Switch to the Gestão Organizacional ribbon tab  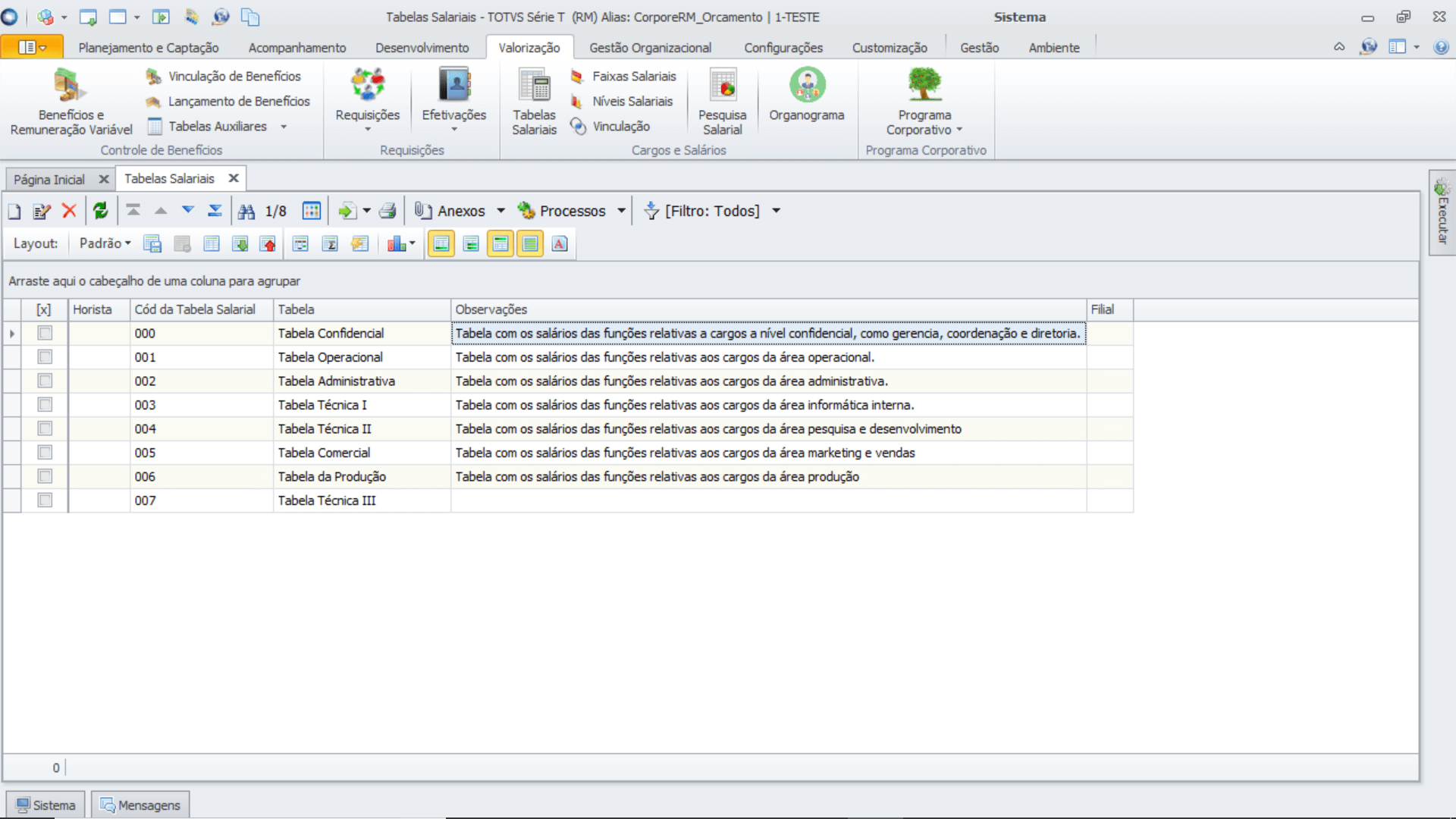[x=650, y=48]
